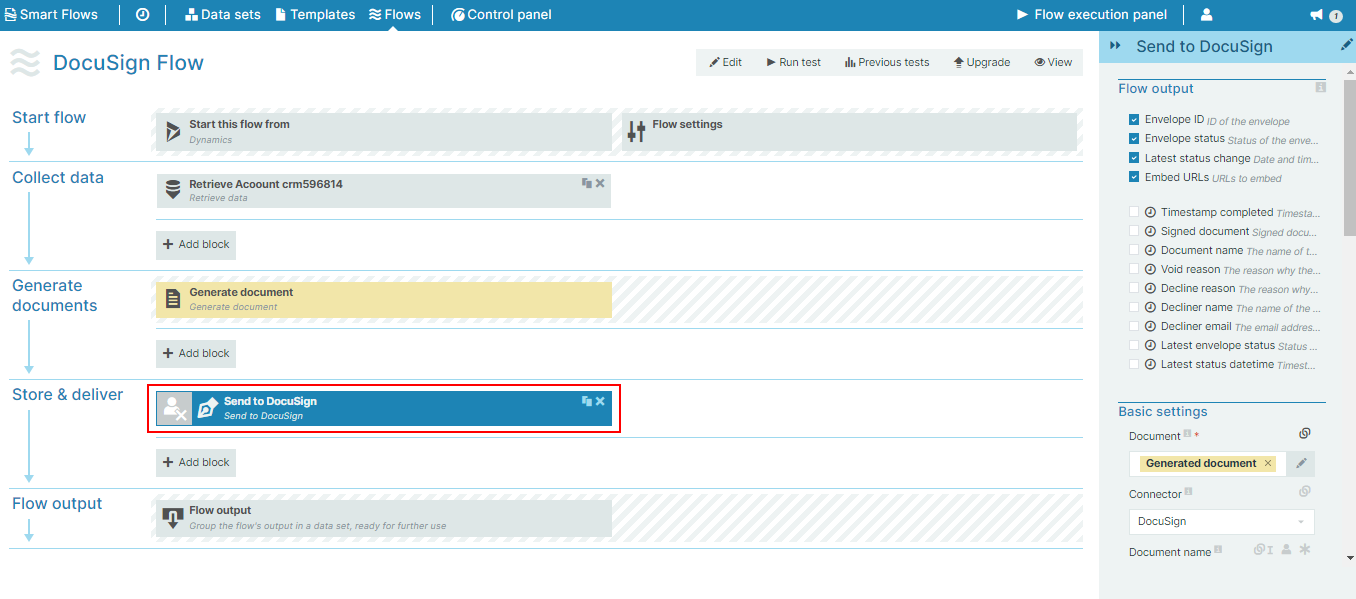The height and width of the screenshot is (599, 1356).
Task: Add block under Generate documents
Action: click(196, 353)
